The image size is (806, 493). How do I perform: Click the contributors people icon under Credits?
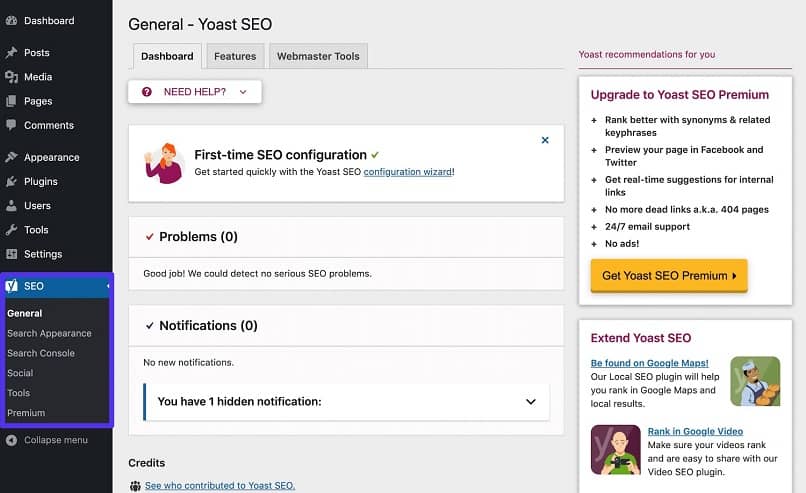[135, 485]
